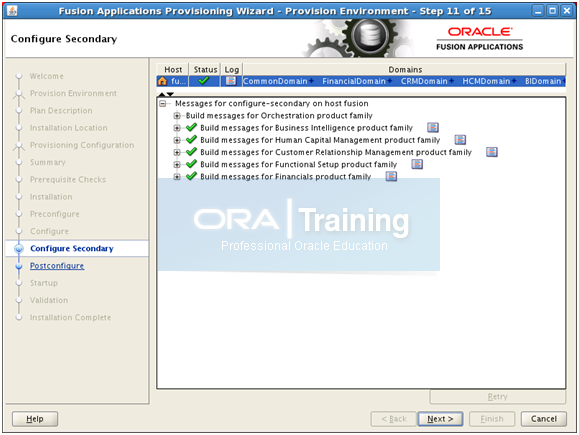The height and width of the screenshot is (435, 579).
Task: Select the Installation step in sidebar
Action: (51, 197)
